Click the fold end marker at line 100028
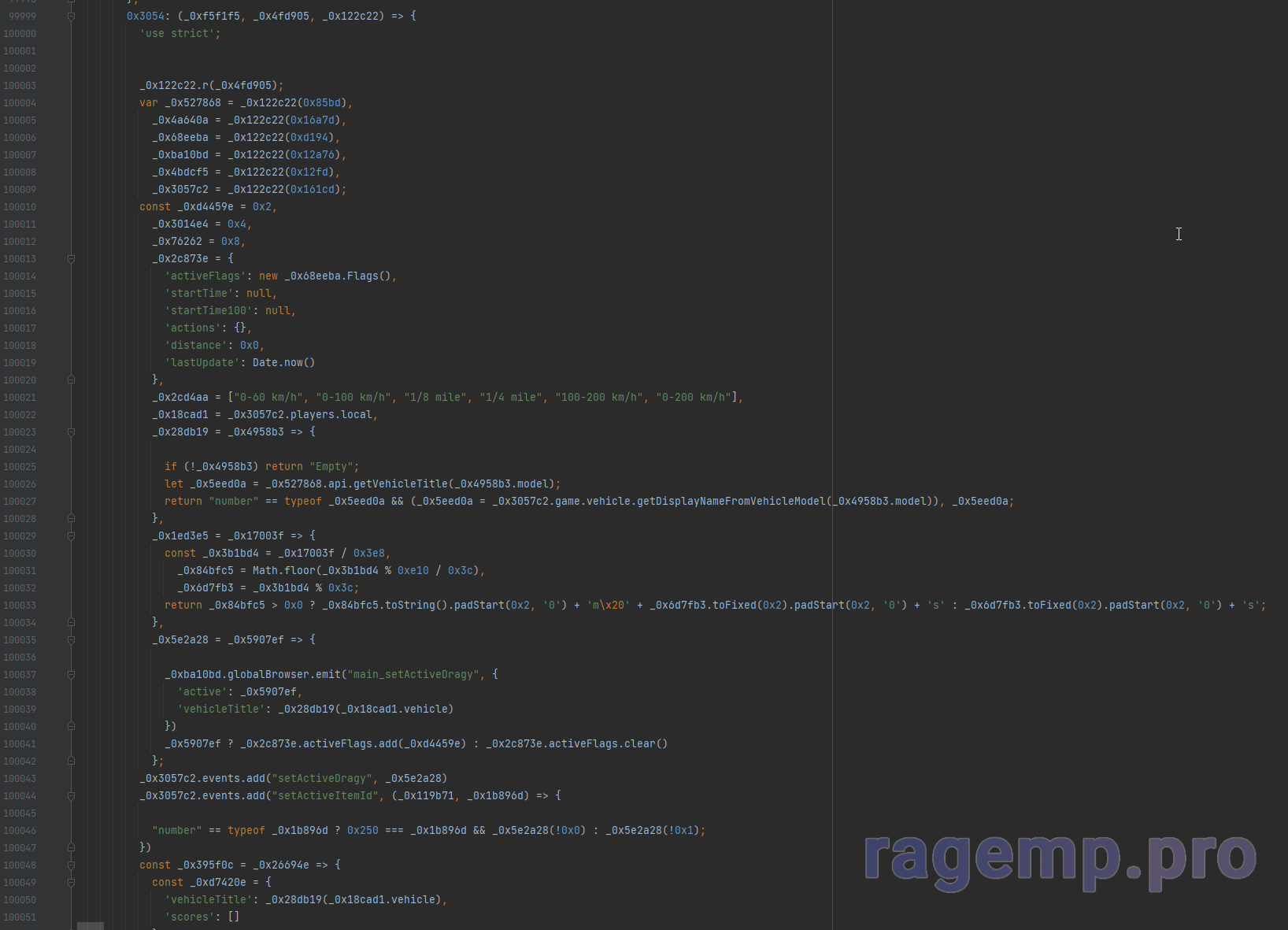The width and height of the screenshot is (1288, 930). click(71, 518)
